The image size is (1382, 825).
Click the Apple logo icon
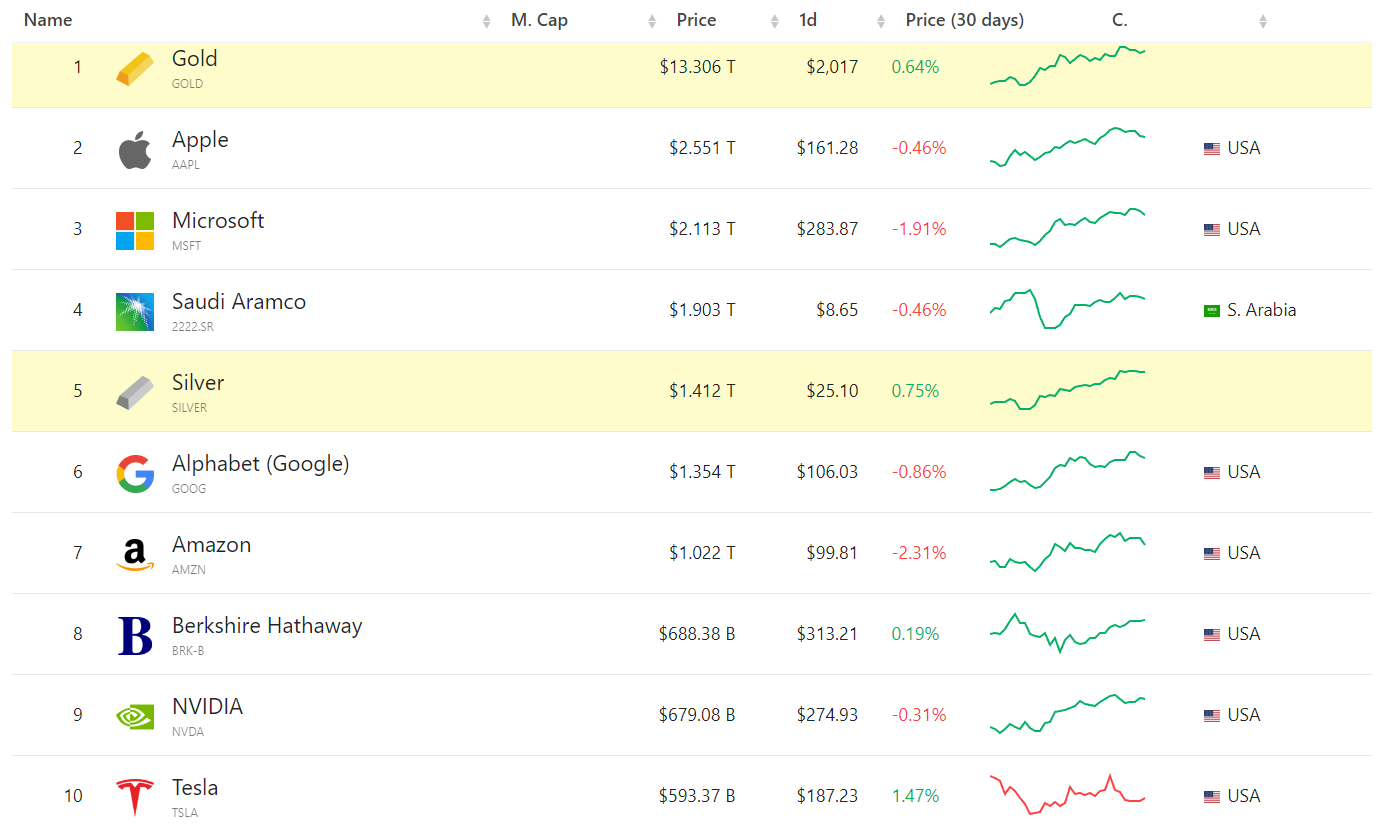click(135, 150)
